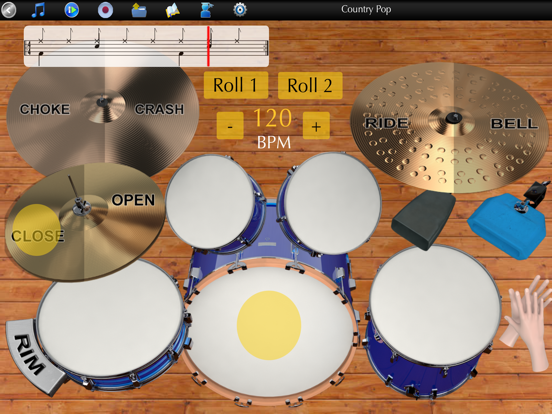Hit the floor tom drum

[435, 306]
